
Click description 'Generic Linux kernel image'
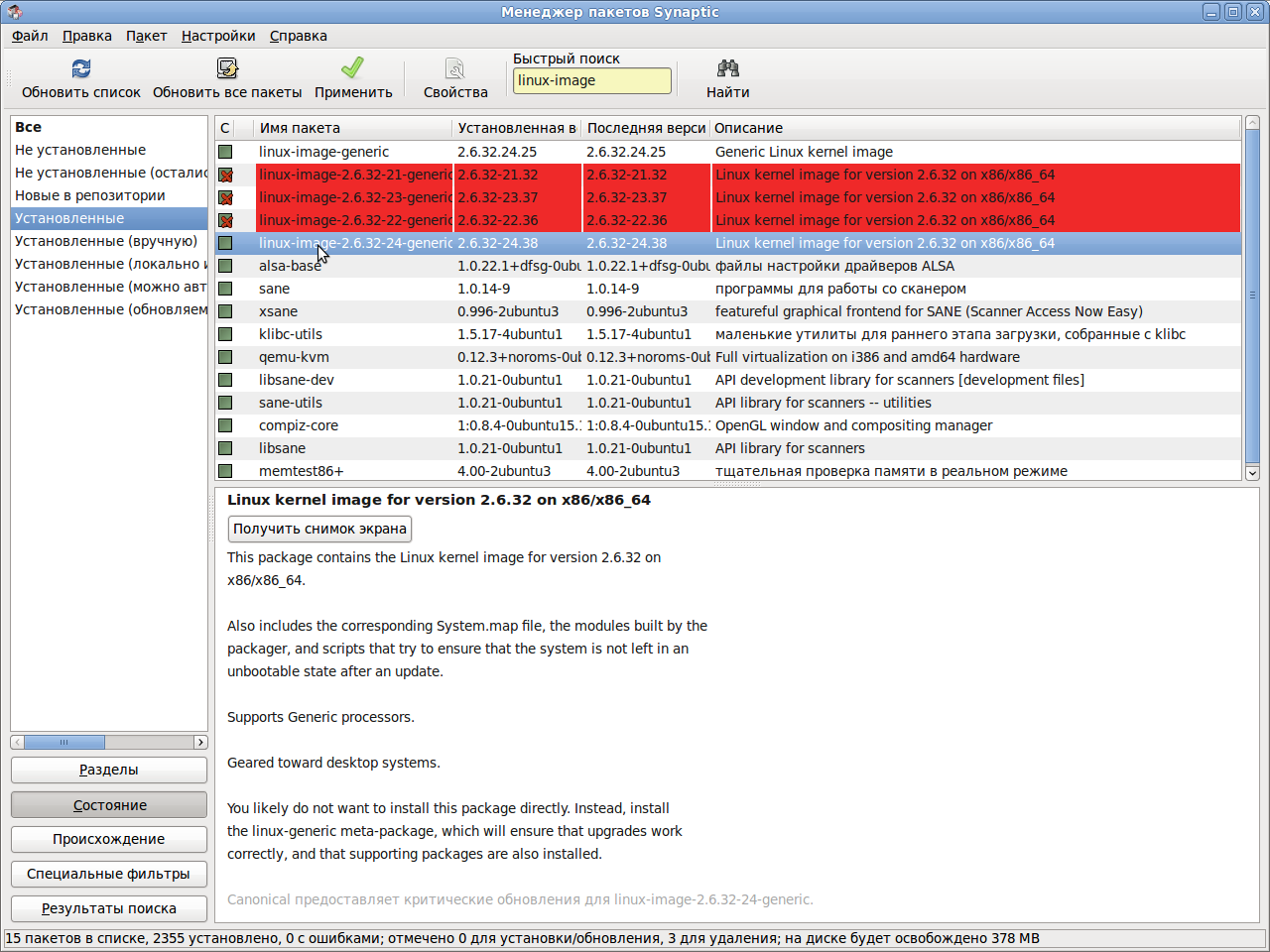(x=804, y=152)
